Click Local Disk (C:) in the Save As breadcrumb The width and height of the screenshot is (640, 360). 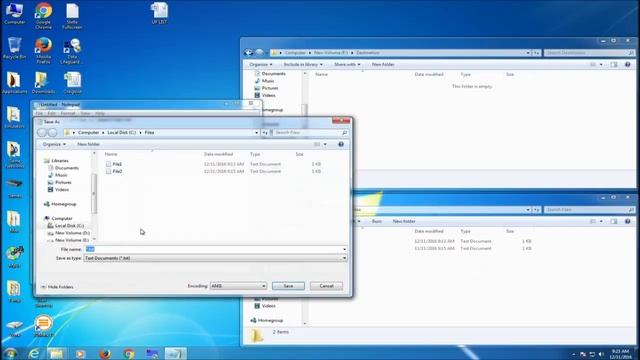click(122, 133)
